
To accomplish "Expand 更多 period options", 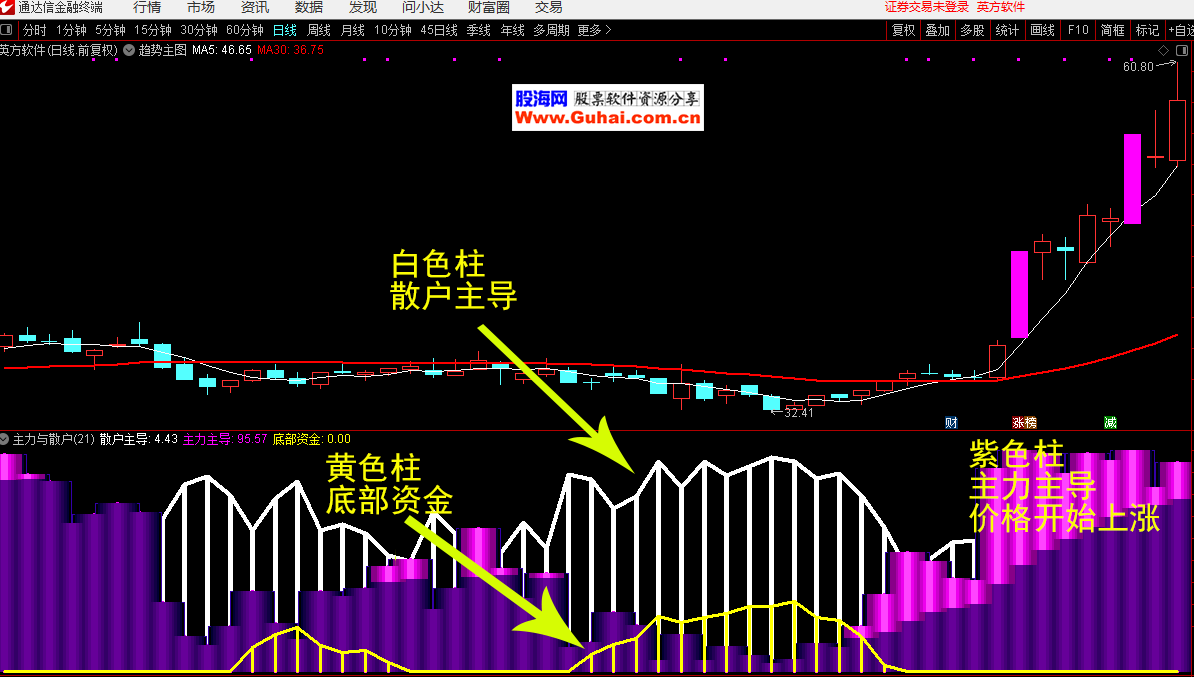I will [x=594, y=30].
